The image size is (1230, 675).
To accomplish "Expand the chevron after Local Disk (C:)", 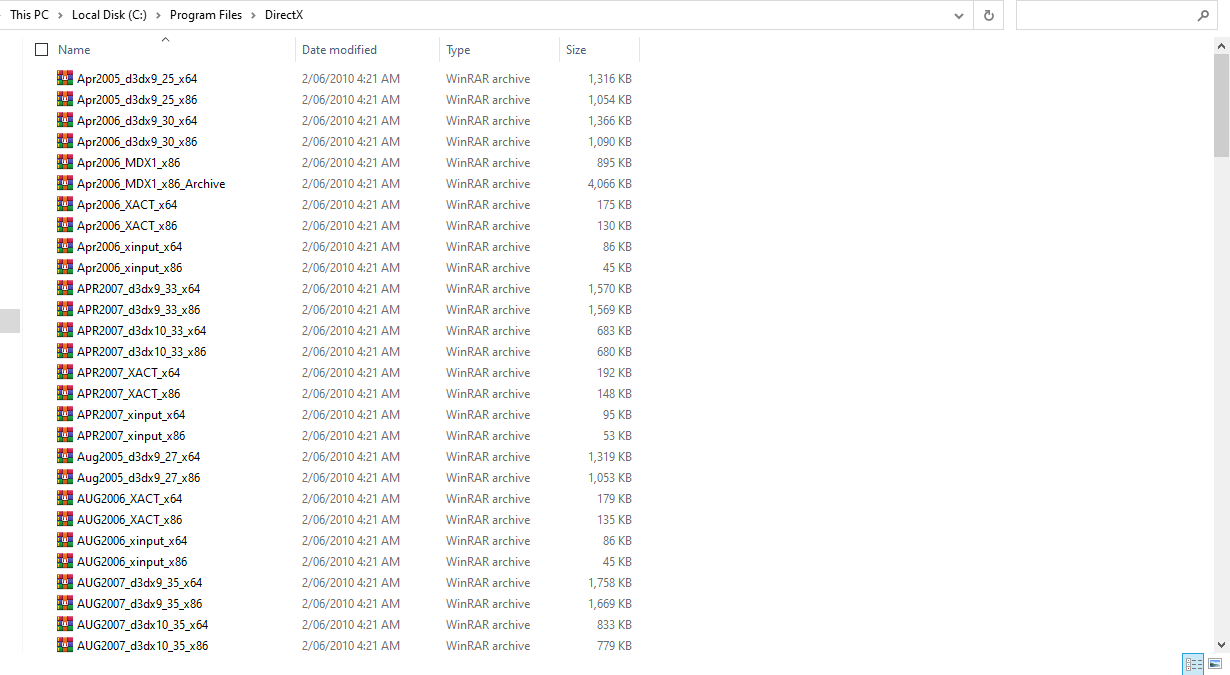I will pyautogui.click(x=159, y=15).
